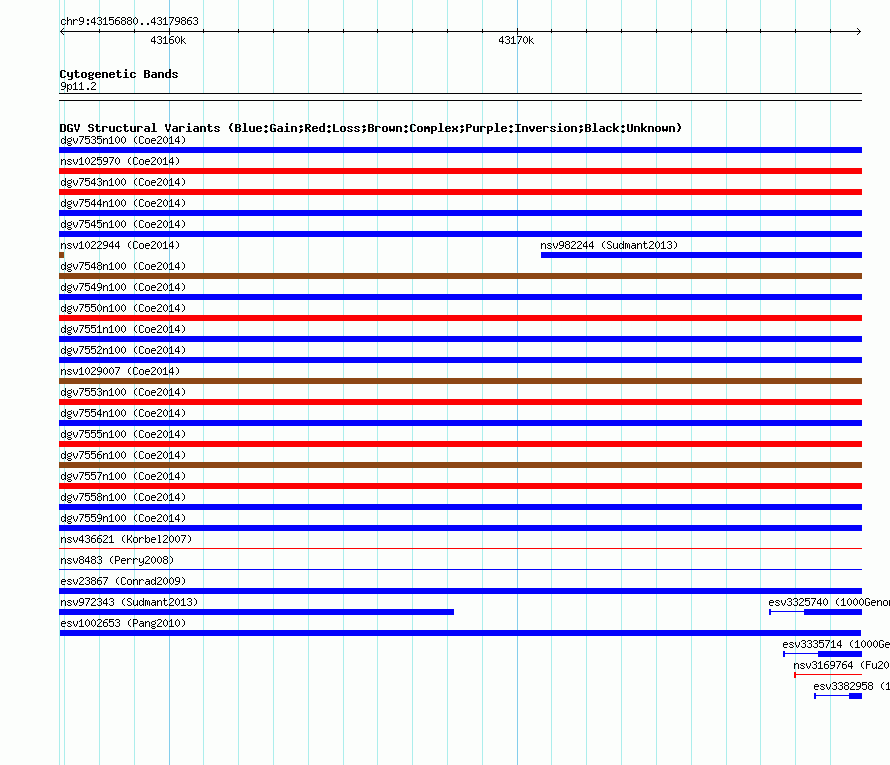Click the nsv1022944 (Coe2014) label

pyautogui.click(x=120, y=245)
